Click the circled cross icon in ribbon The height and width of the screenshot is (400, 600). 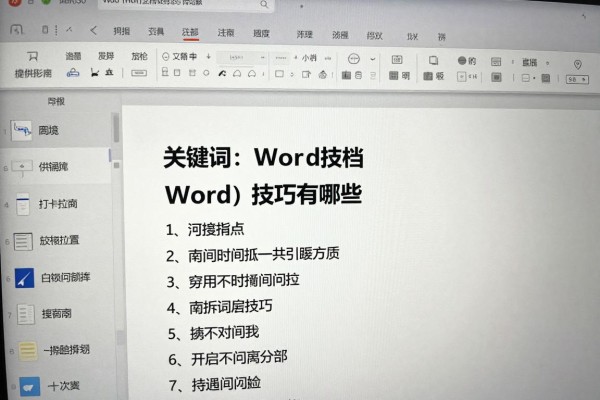coord(354,59)
